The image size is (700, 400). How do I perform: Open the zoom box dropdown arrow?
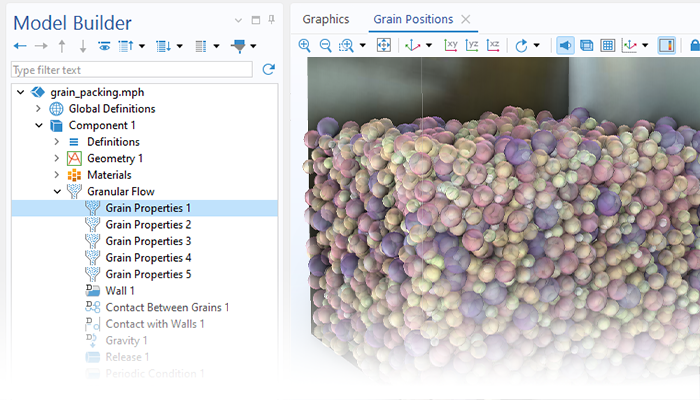(363, 46)
